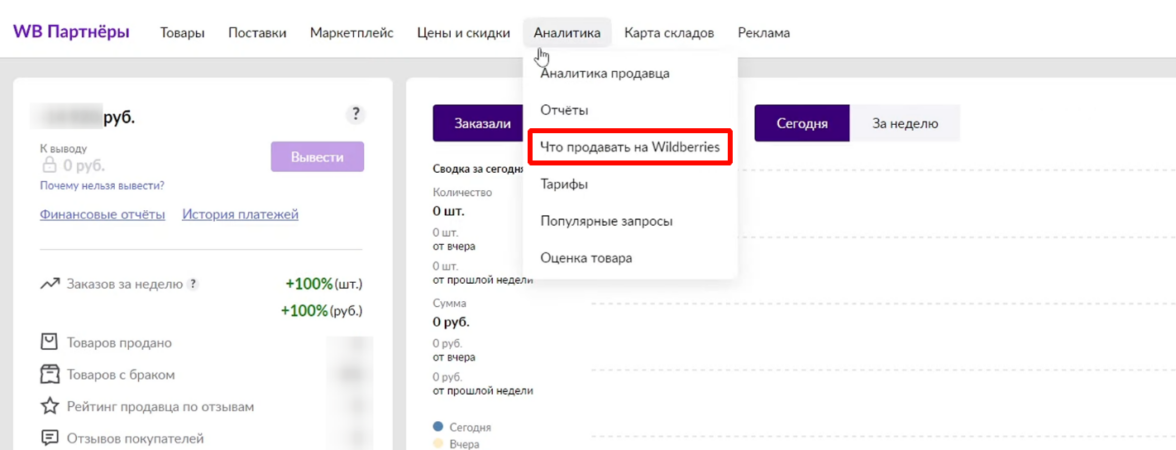Viewport: 1176px width, 450px height.
Task: Select Аналитика продавца from the dropdown
Action: click(604, 73)
